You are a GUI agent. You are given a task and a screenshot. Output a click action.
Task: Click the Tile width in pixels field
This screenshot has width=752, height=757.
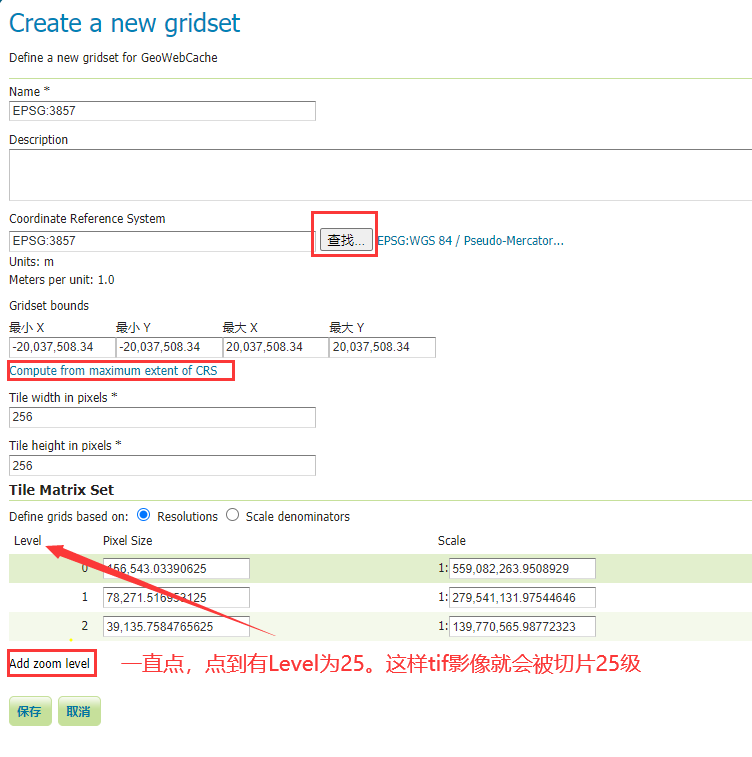162,417
